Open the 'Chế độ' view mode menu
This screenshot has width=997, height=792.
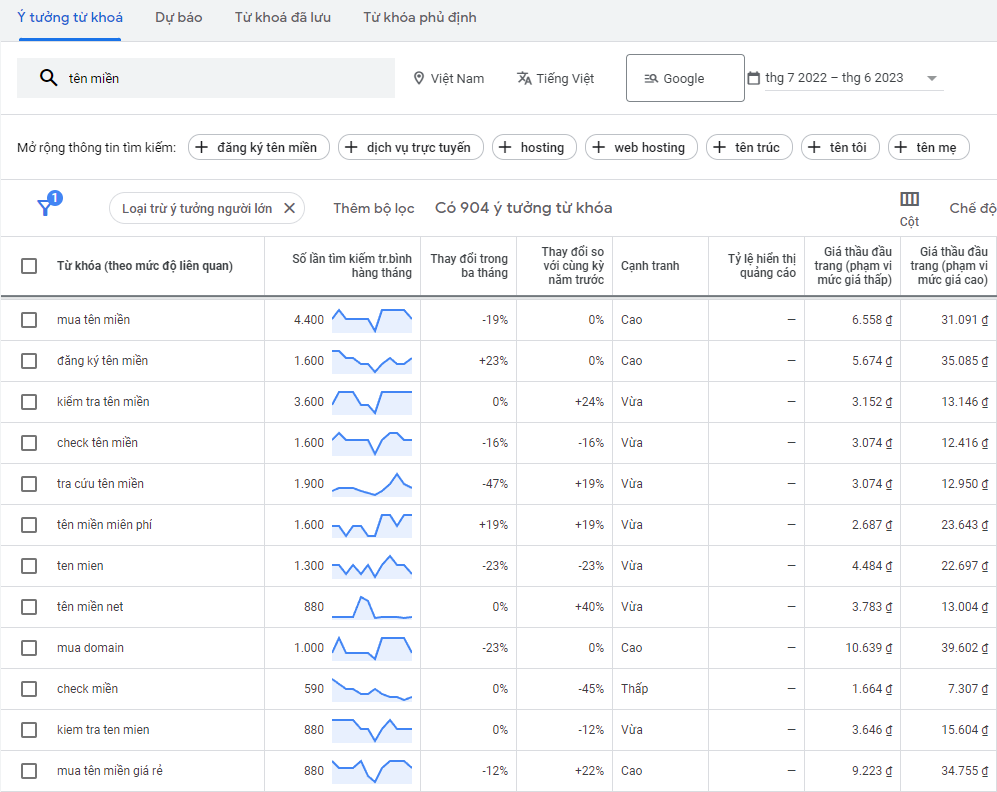coord(972,208)
